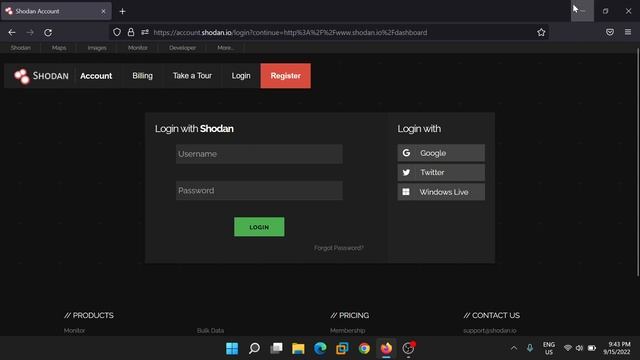The image size is (640, 360).
Task: Click support@shodan.io contact link
Action: (490, 331)
